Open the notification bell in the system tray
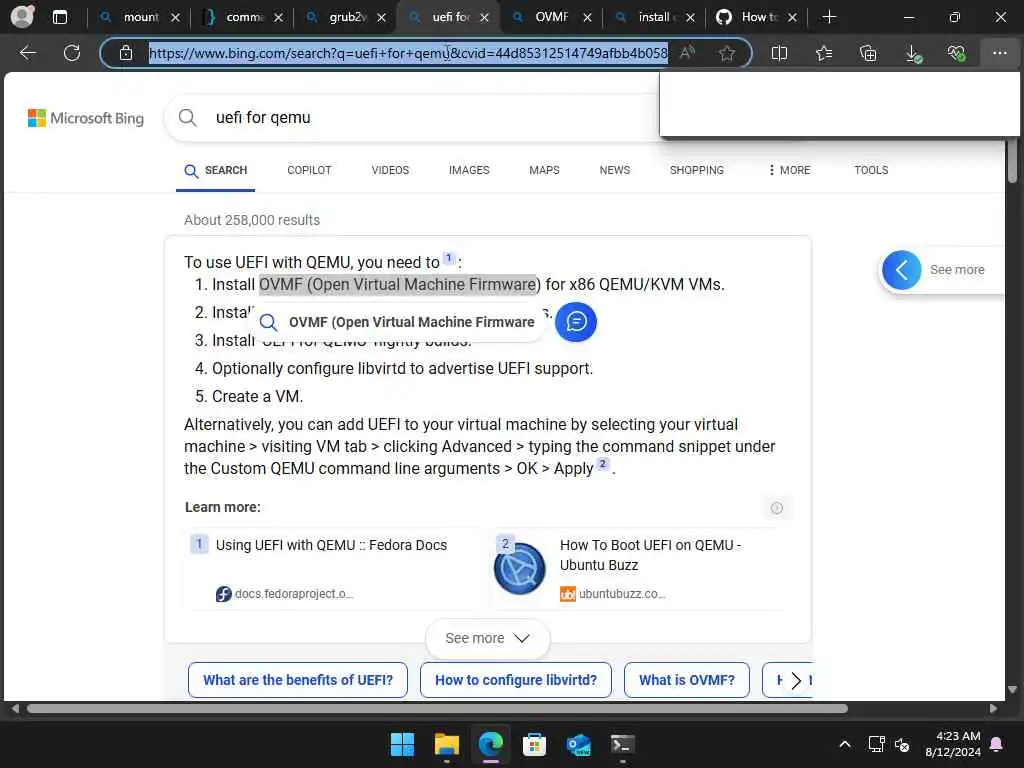1024x768 pixels. (997, 744)
